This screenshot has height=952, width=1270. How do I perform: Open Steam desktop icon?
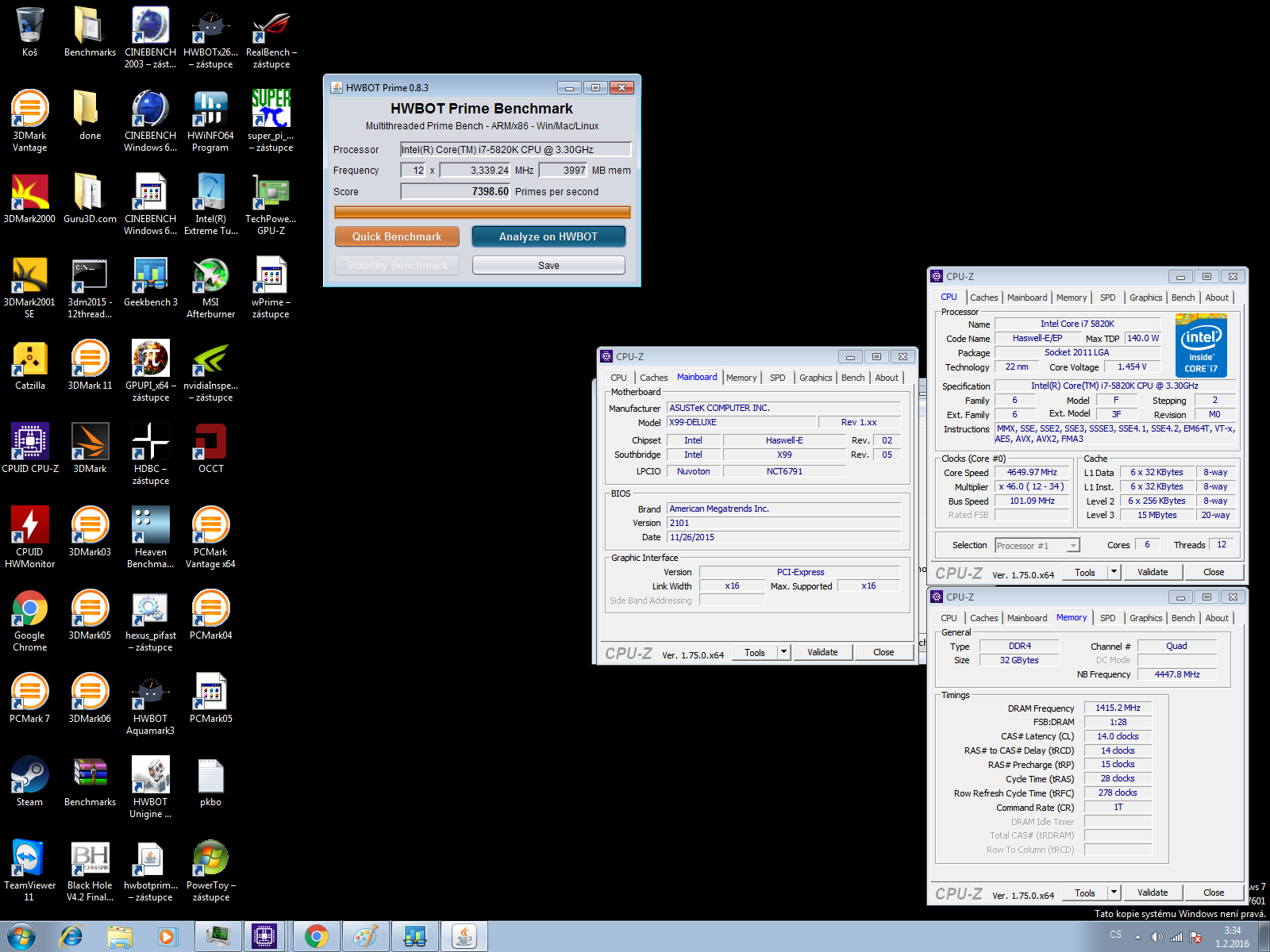pyautogui.click(x=29, y=781)
